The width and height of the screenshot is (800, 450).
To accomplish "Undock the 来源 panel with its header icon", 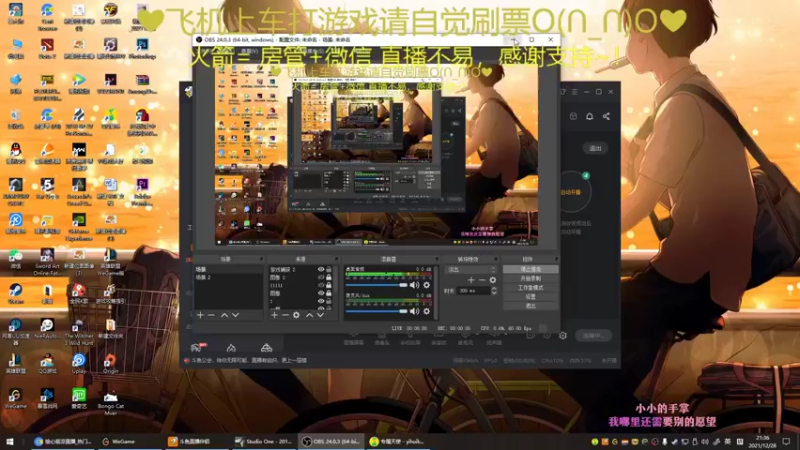I will pyautogui.click(x=336, y=259).
